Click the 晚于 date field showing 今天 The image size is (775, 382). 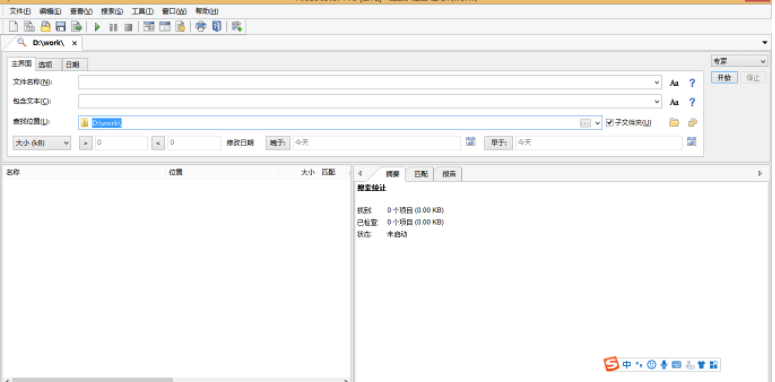point(377,143)
